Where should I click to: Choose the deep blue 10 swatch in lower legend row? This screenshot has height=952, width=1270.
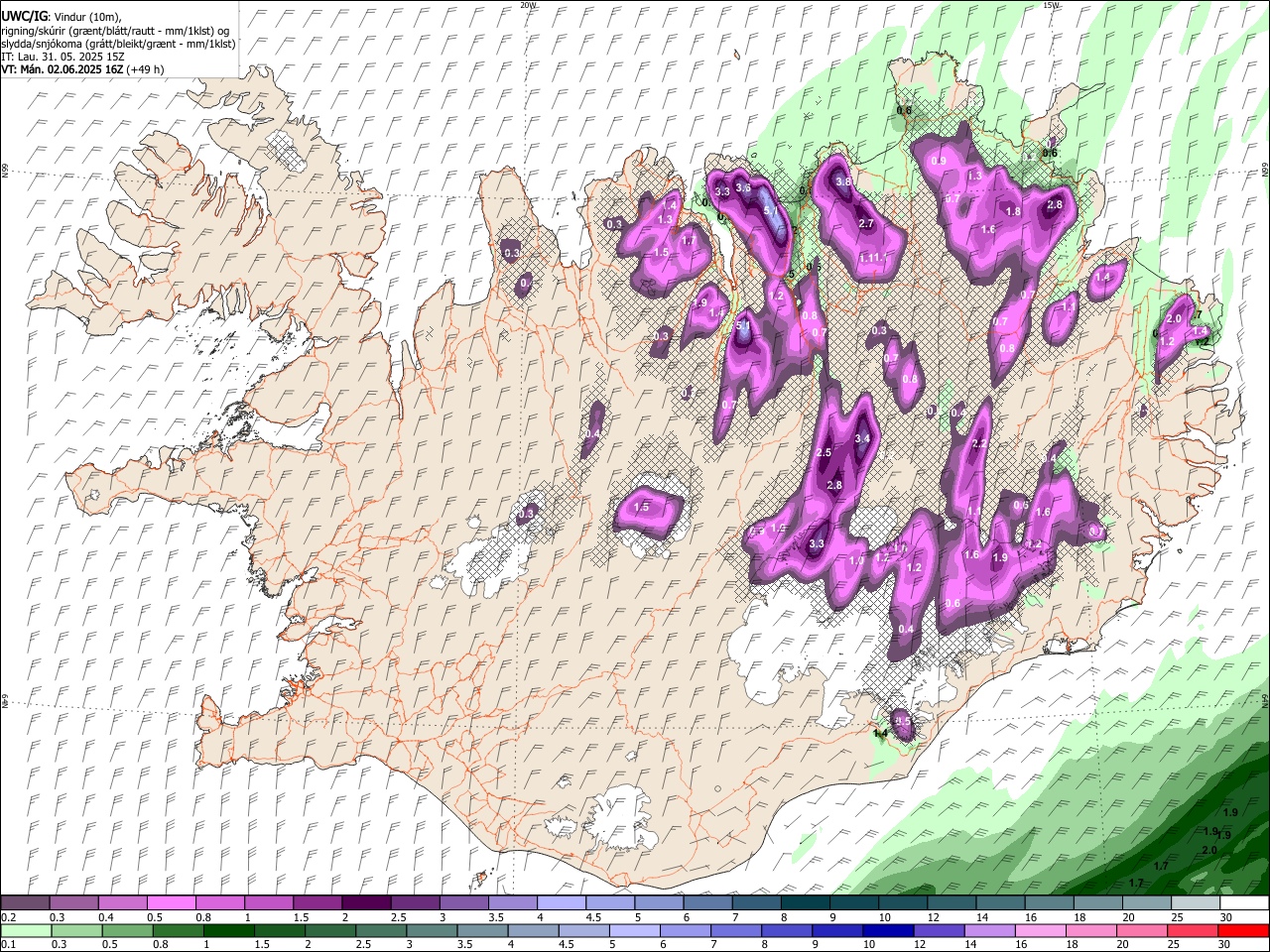click(x=887, y=930)
